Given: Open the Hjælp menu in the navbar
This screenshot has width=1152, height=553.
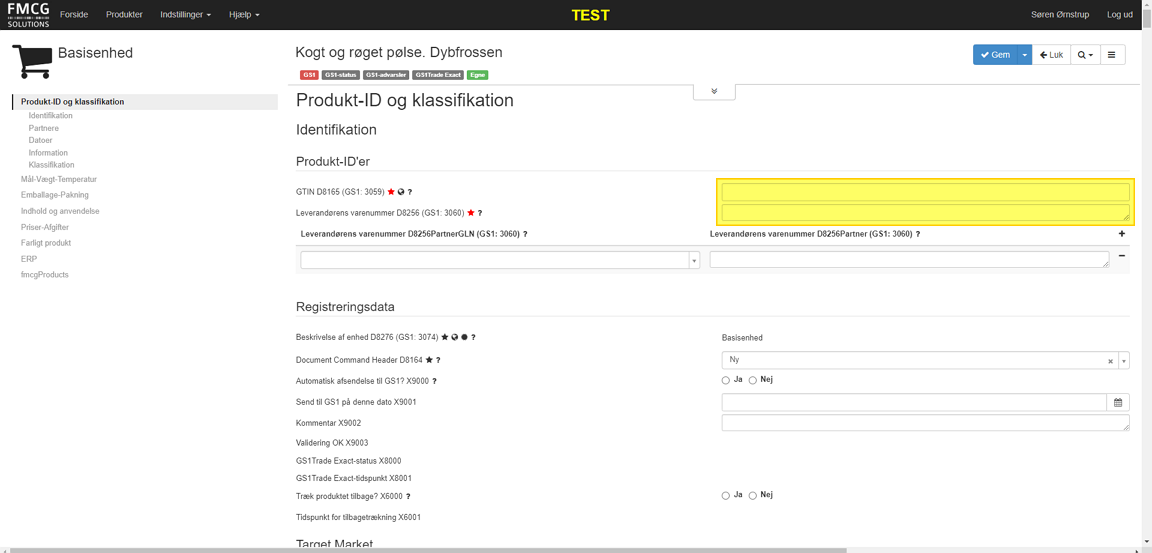Looking at the screenshot, I should tap(244, 15).
